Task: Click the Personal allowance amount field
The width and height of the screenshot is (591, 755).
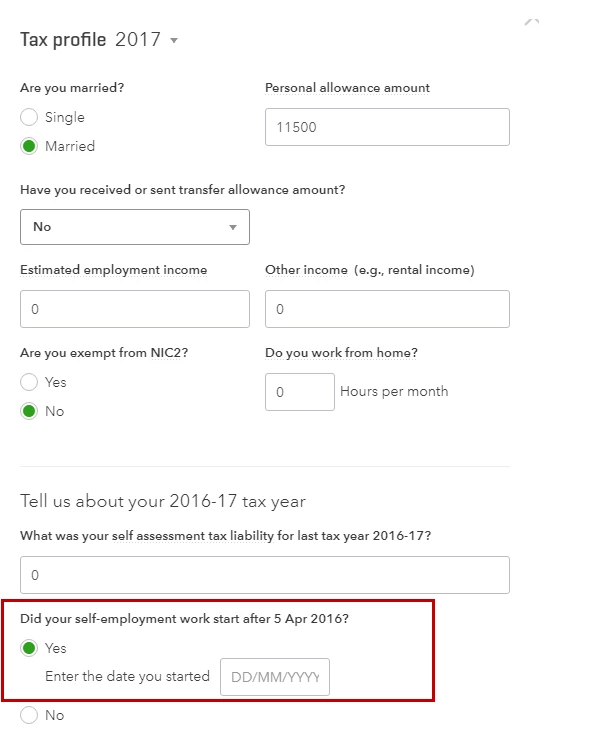Action: tap(387, 127)
